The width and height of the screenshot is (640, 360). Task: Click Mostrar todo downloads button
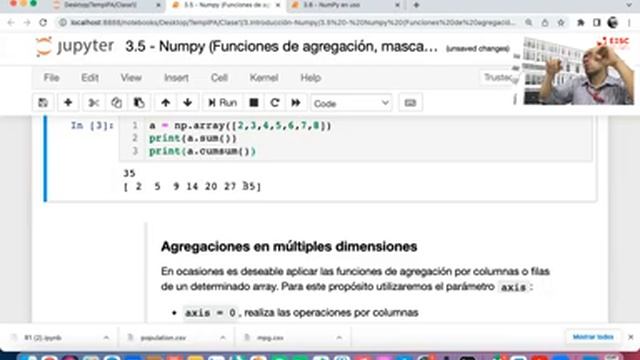(593, 337)
